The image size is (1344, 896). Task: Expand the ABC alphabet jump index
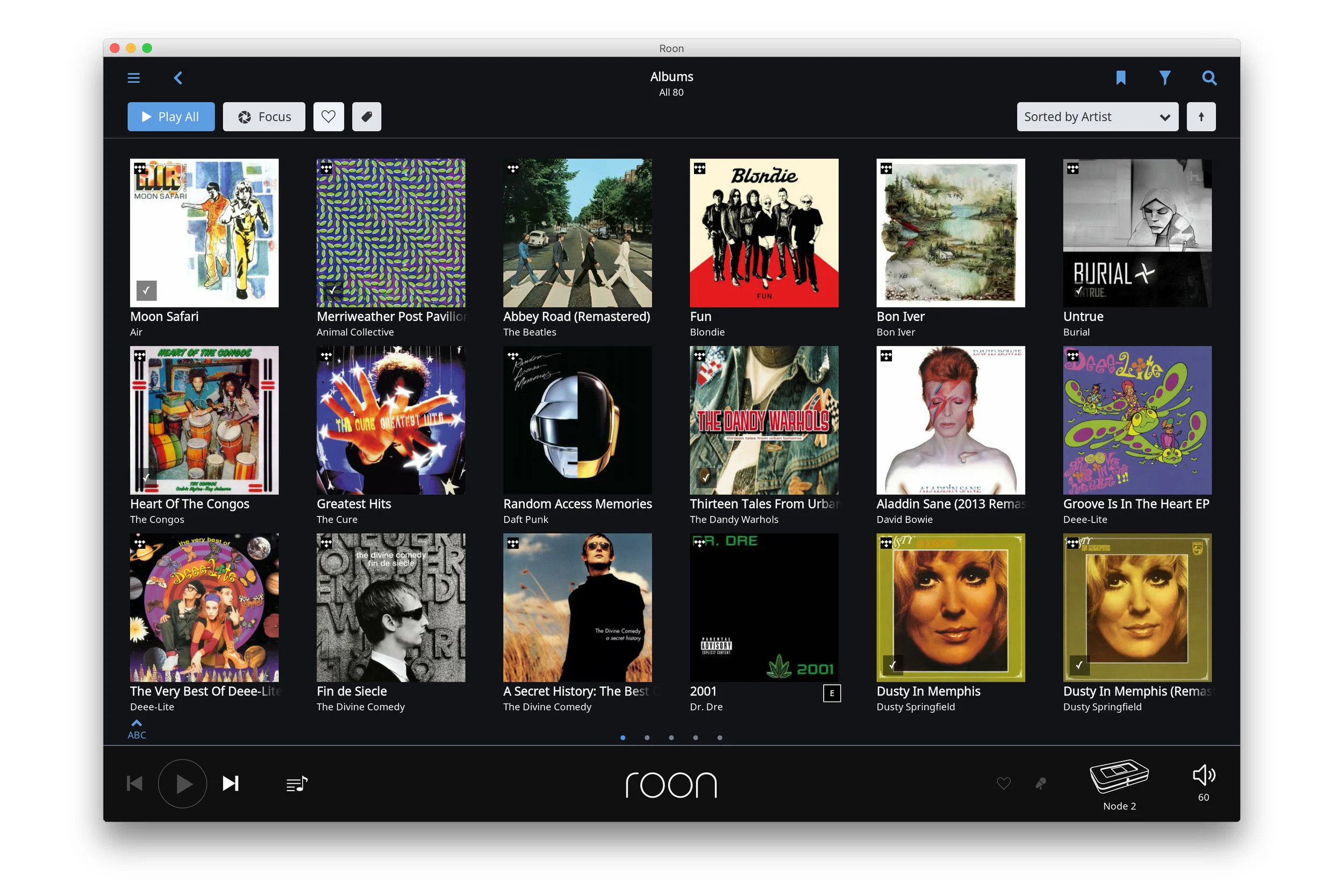pyautogui.click(x=137, y=730)
